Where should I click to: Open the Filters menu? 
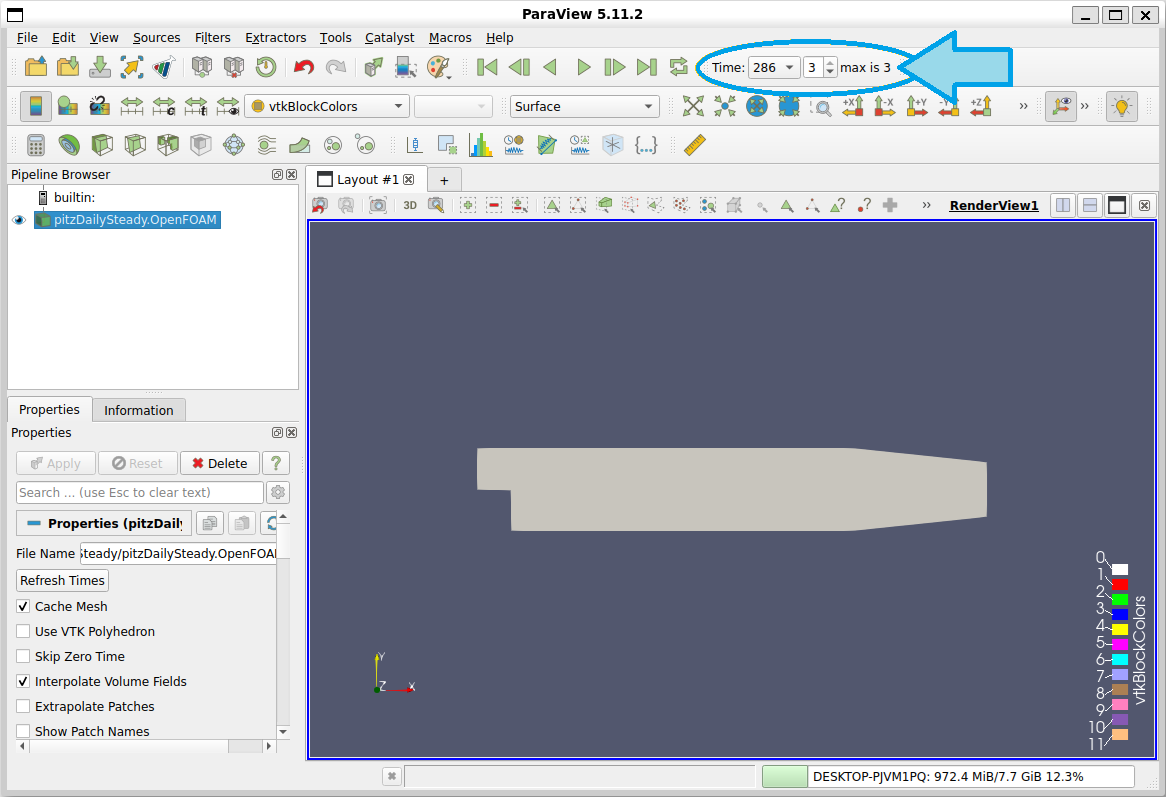[x=213, y=37]
